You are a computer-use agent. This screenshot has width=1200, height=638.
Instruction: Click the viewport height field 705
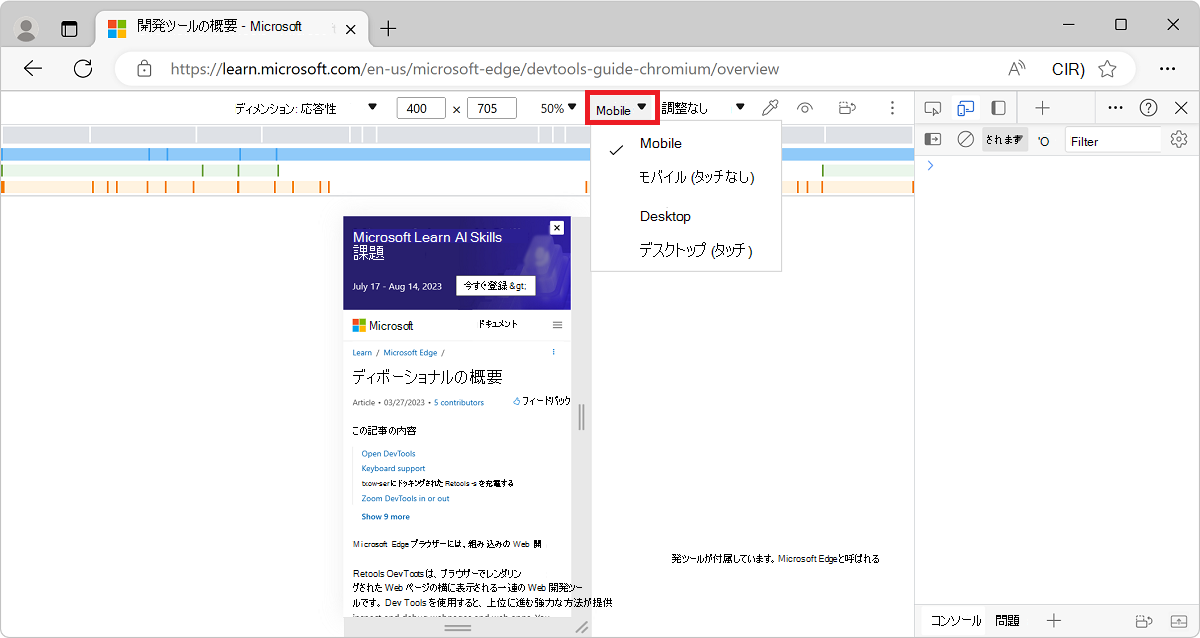click(x=492, y=108)
